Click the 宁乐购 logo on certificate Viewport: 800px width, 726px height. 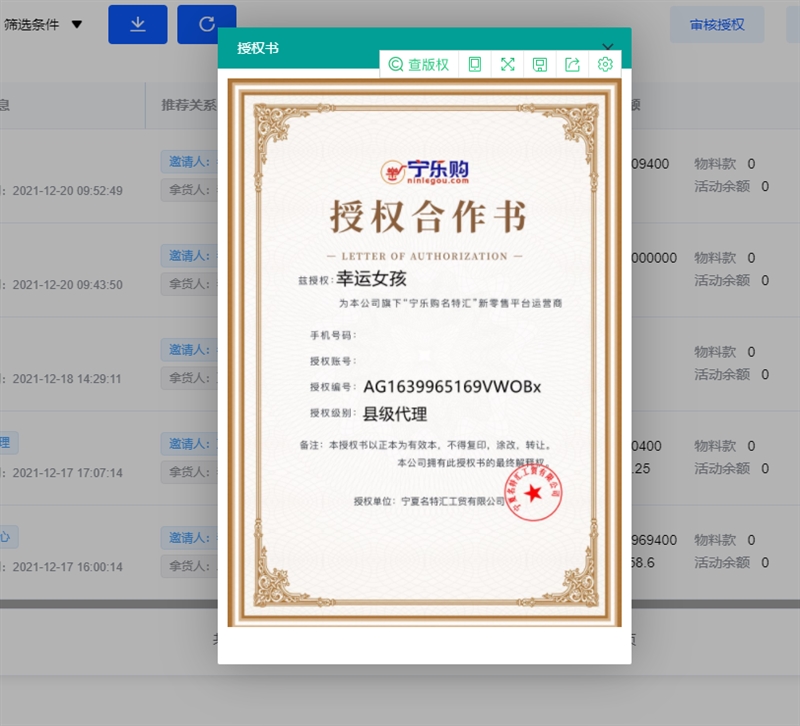tap(425, 171)
